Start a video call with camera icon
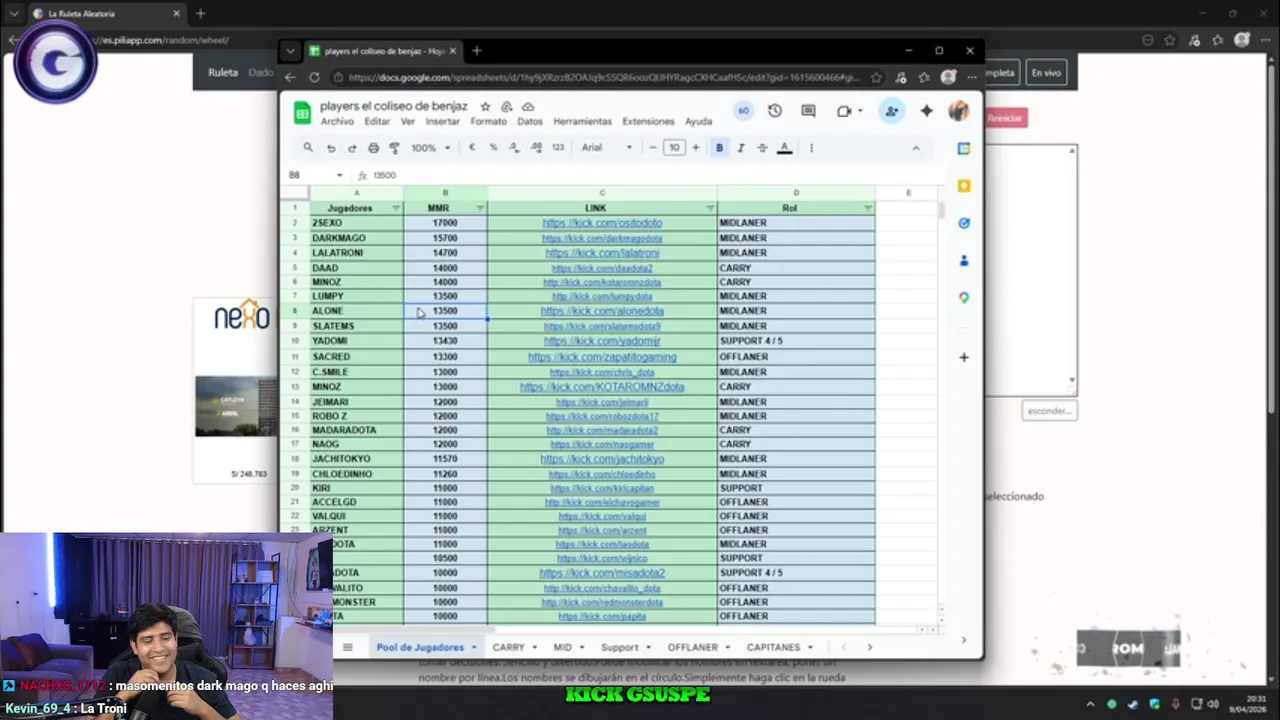Viewport: 1280px width, 720px height. click(844, 111)
